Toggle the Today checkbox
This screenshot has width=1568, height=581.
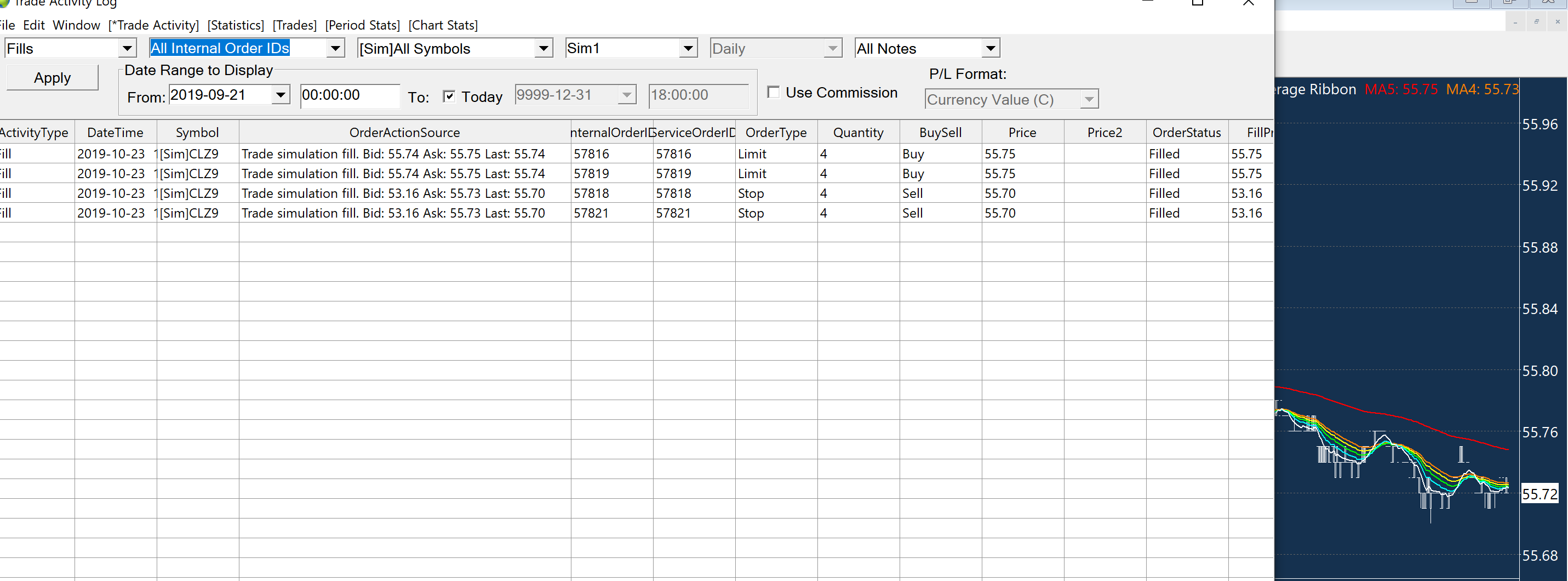click(x=449, y=96)
